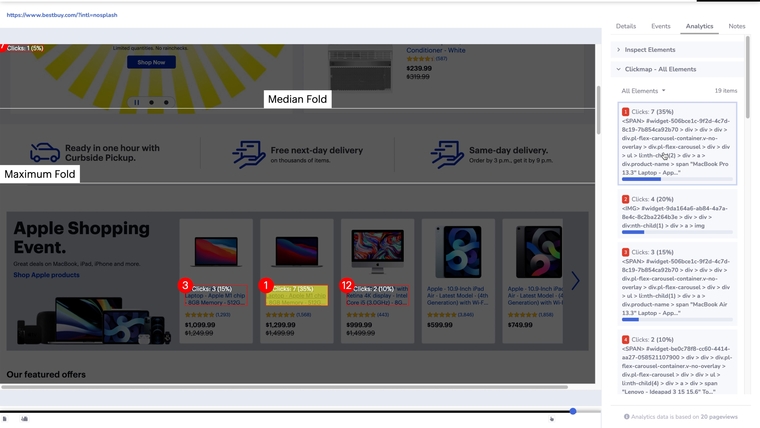Viewport: 760px width, 428px height.
Task: Open the Notes tab
Action: coord(737,26)
